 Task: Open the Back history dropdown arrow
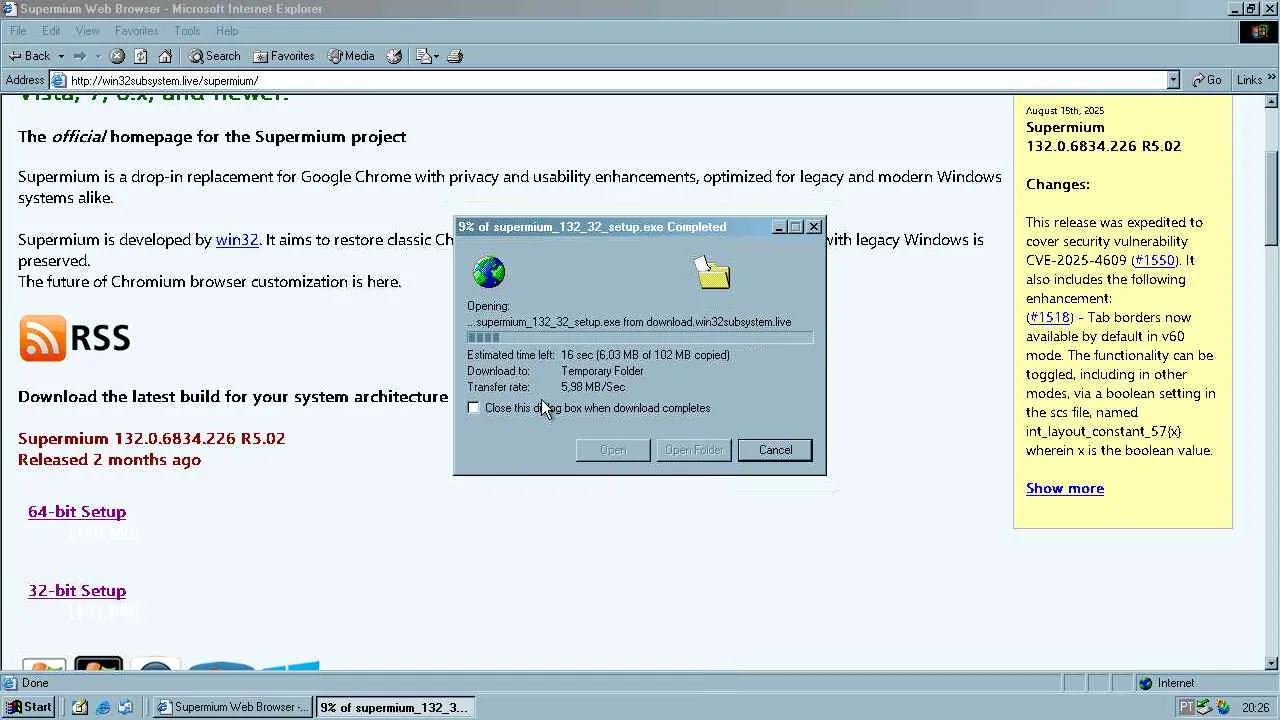tap(61, 56)
